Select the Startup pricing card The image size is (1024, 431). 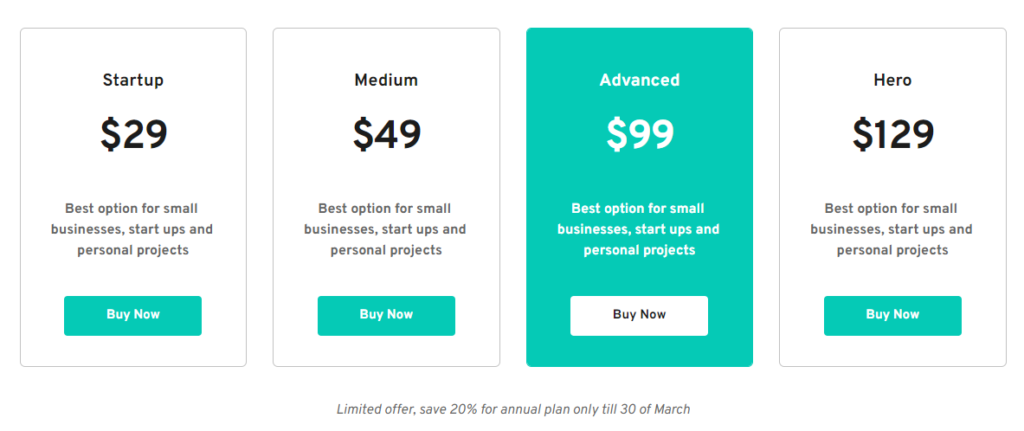coord(133,197)
